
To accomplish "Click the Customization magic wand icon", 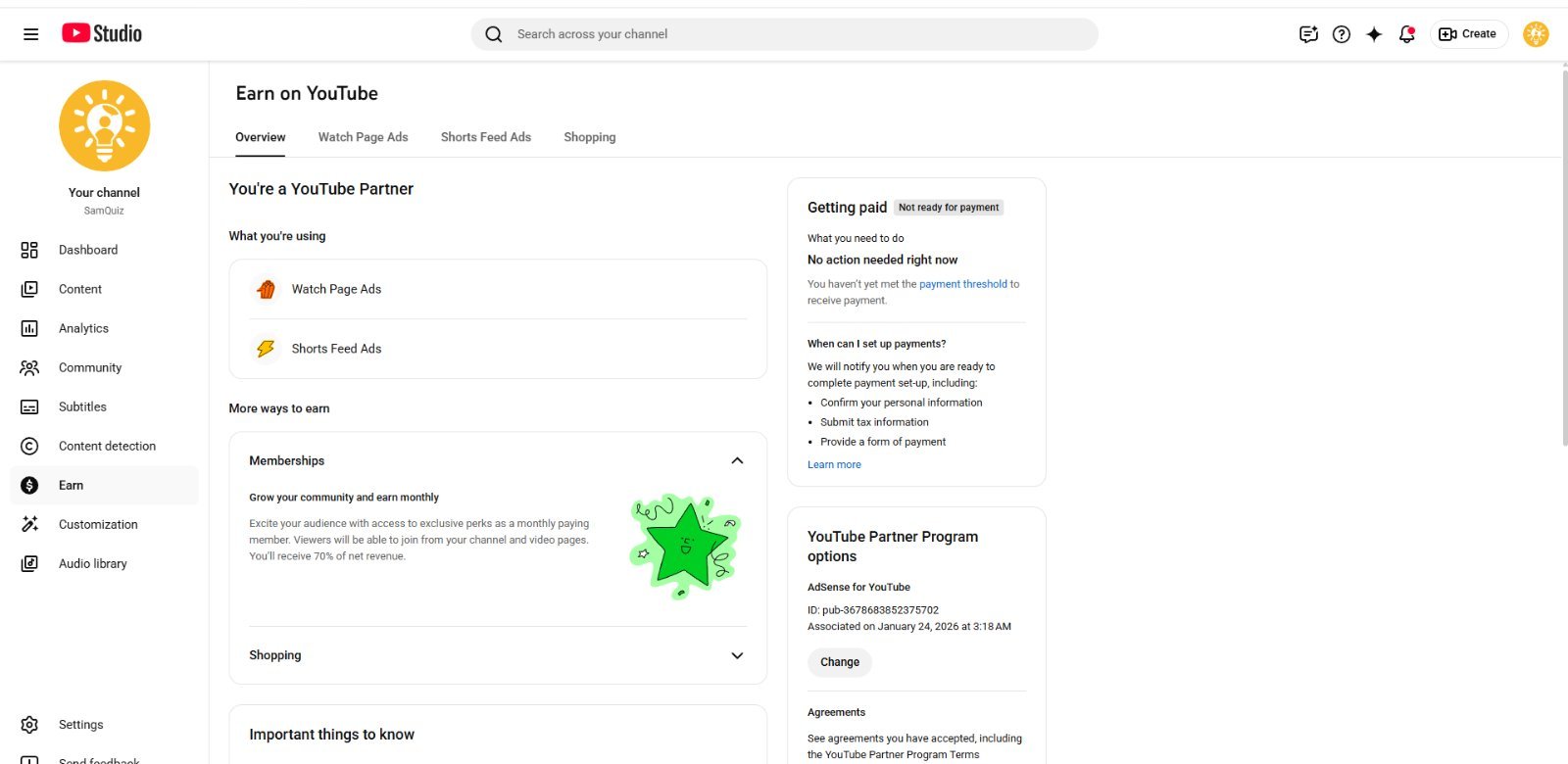I will [x=29, y=524].
